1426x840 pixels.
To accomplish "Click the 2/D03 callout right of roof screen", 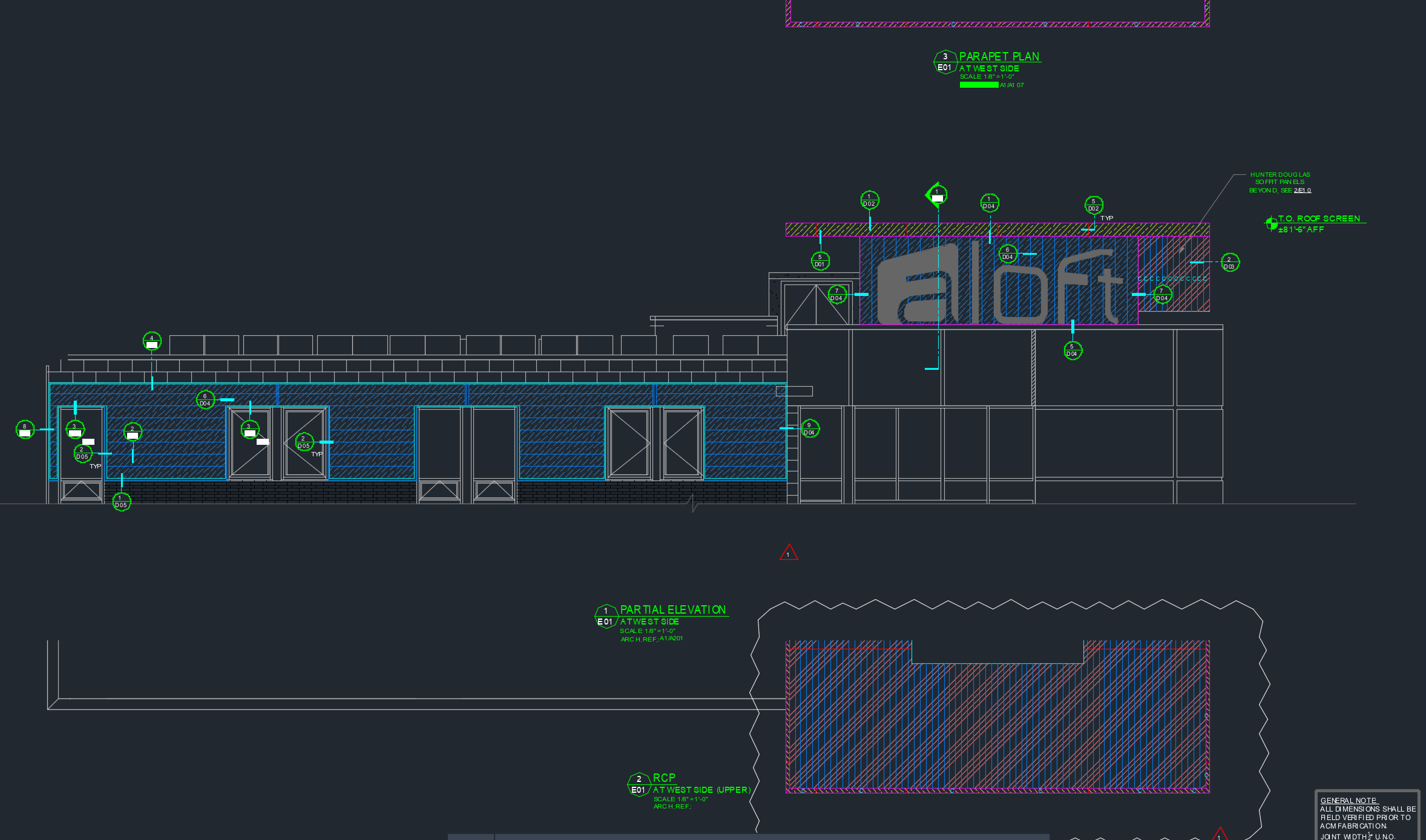I will [1229, 263].
